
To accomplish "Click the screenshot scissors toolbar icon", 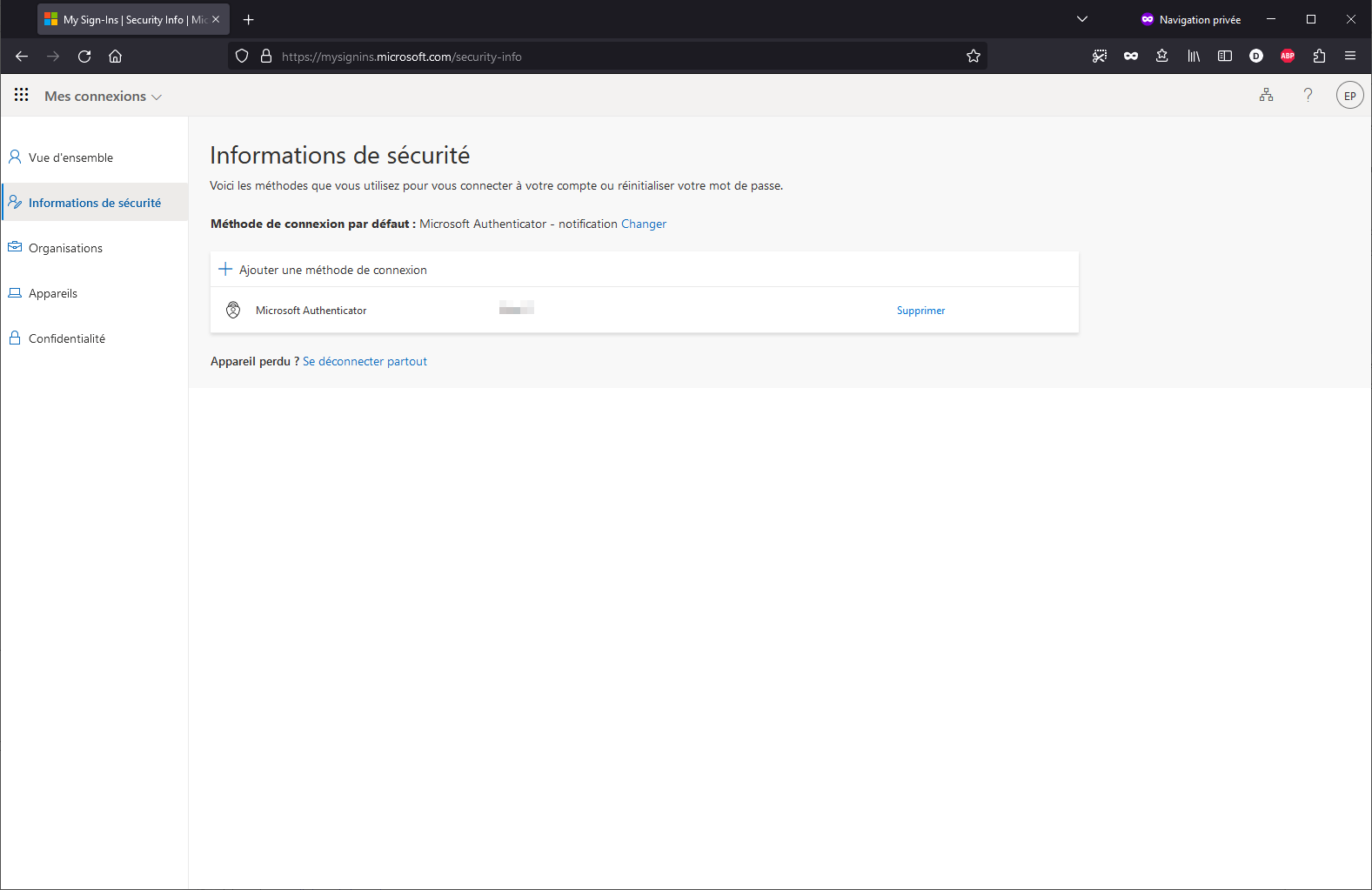I will click(1100, 56).
